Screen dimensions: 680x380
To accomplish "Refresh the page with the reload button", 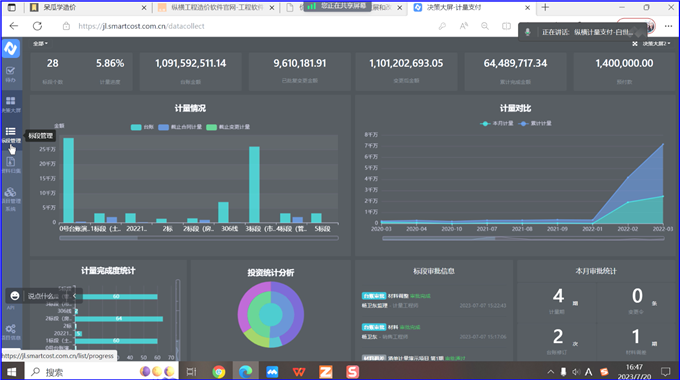I will point(38,26).
